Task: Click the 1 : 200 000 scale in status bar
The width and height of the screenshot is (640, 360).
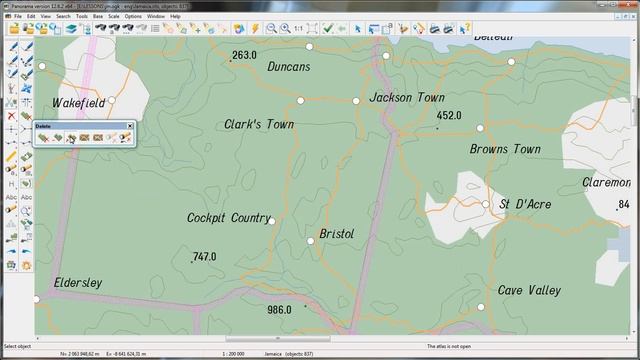Action: (233, 354)
